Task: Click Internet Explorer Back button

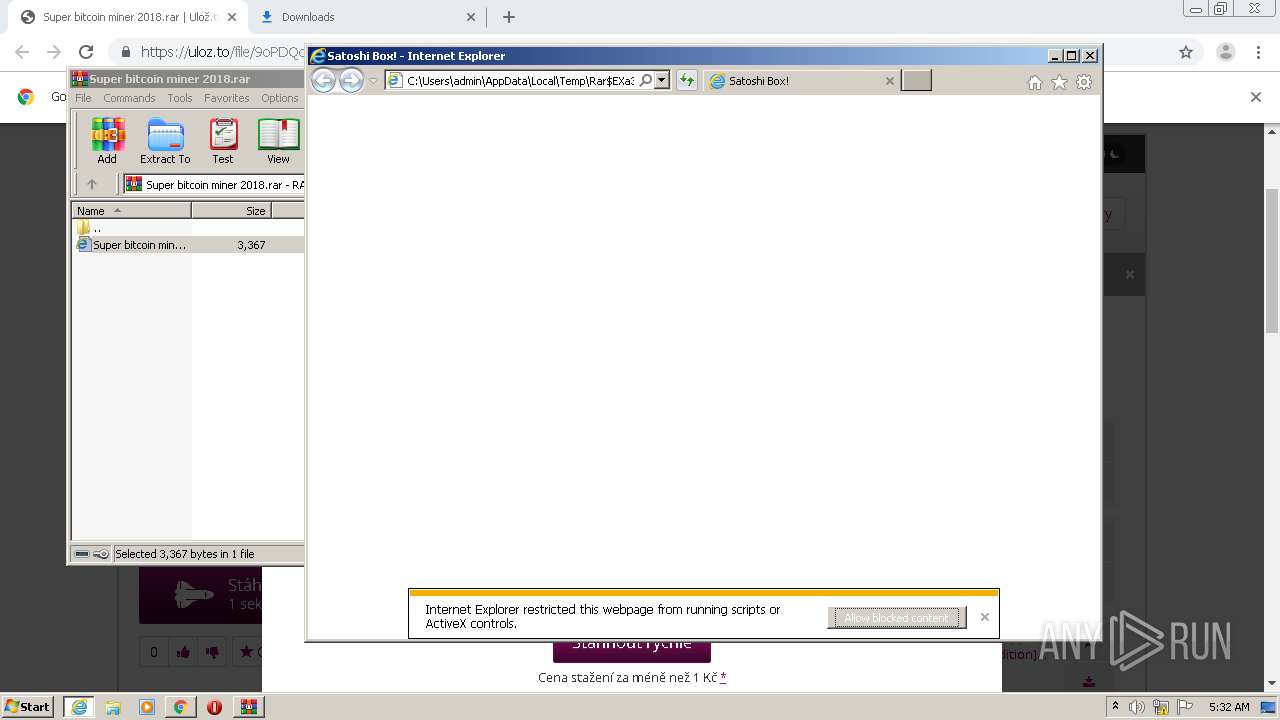Action: (x=323, y=81)
